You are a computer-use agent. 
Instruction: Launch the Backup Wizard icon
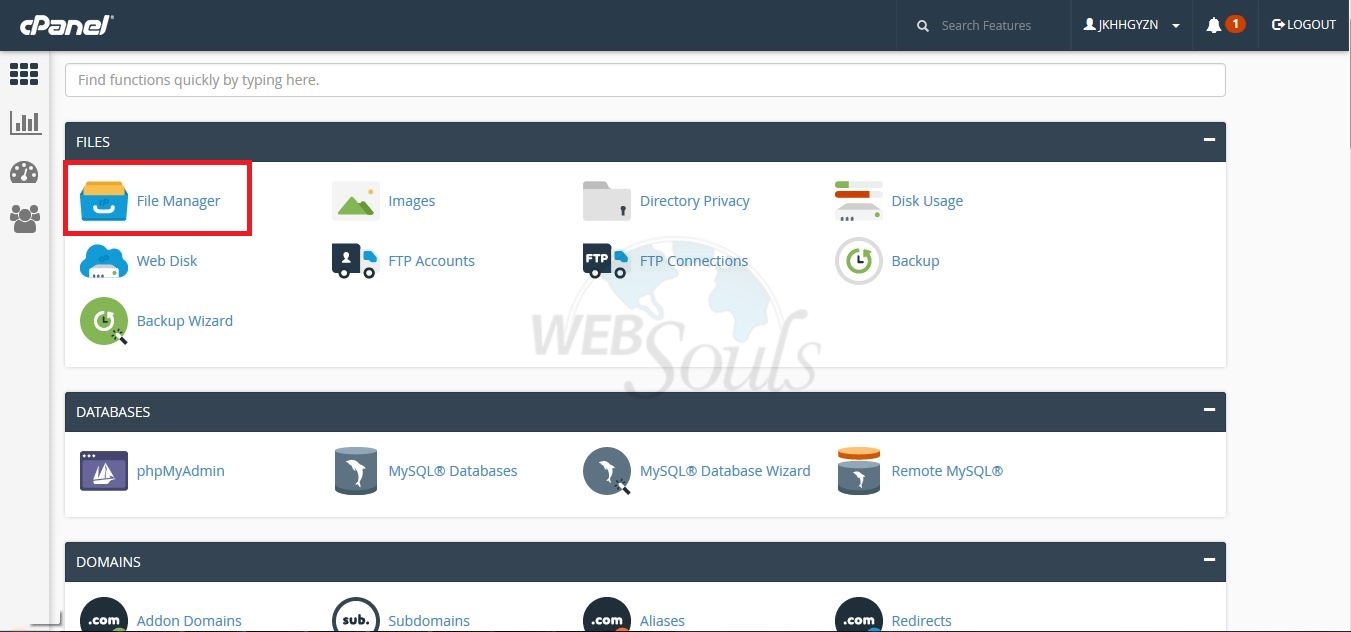pyautogui.click(x=104, y=321)
